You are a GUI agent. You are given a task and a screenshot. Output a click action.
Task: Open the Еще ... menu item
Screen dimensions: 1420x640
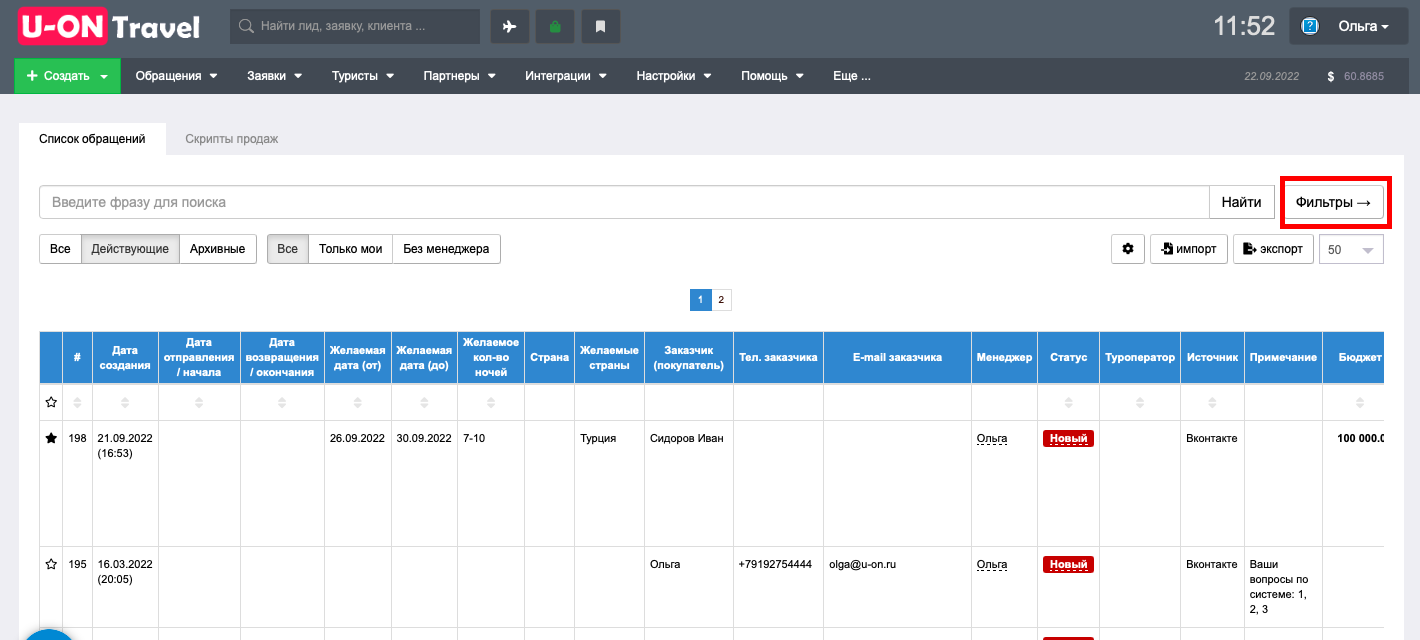pos(852,76)
